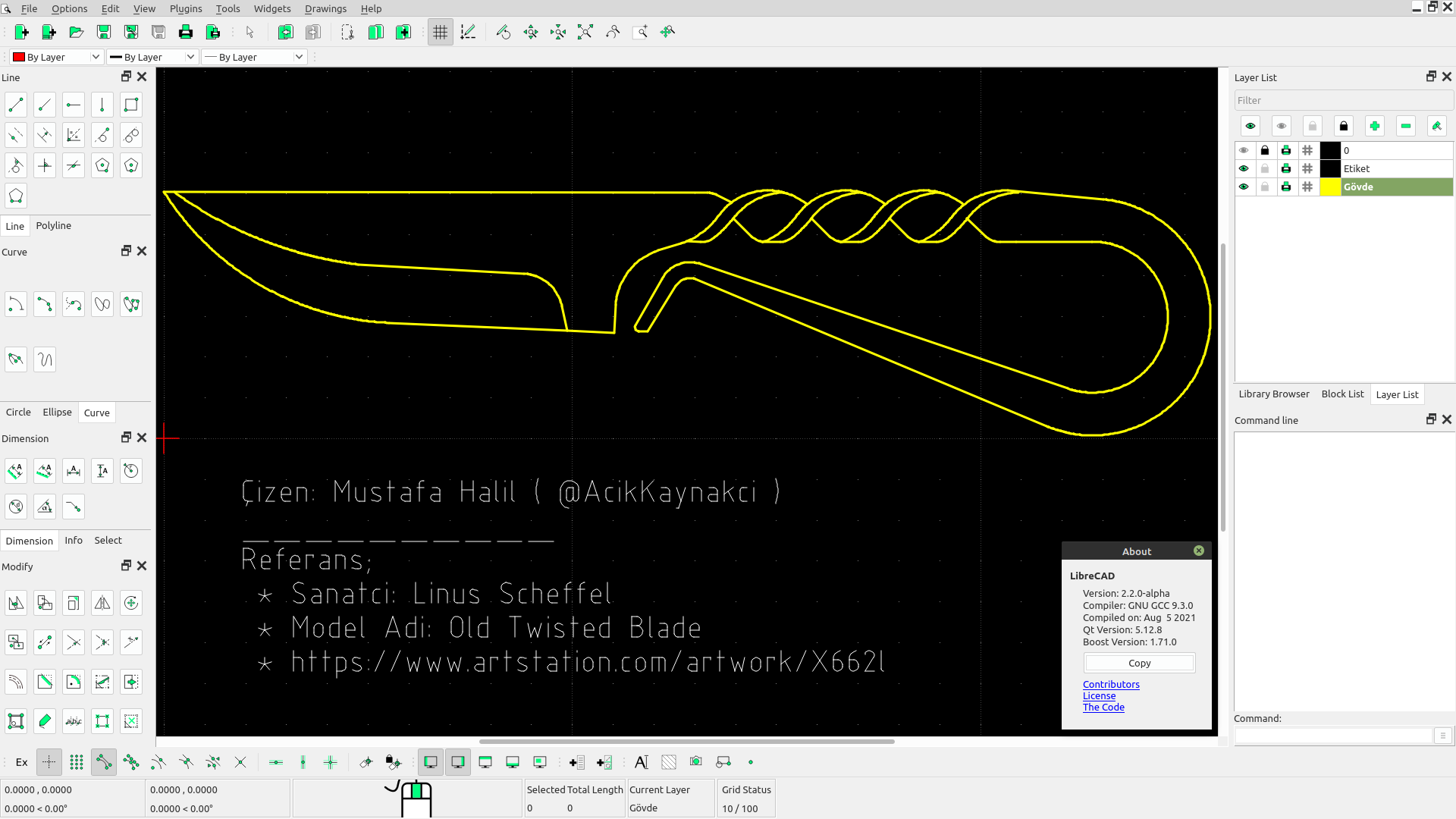Select the Leader dimension tool
This screenshot has width=1456, height=819.
(x=74, y=507)
